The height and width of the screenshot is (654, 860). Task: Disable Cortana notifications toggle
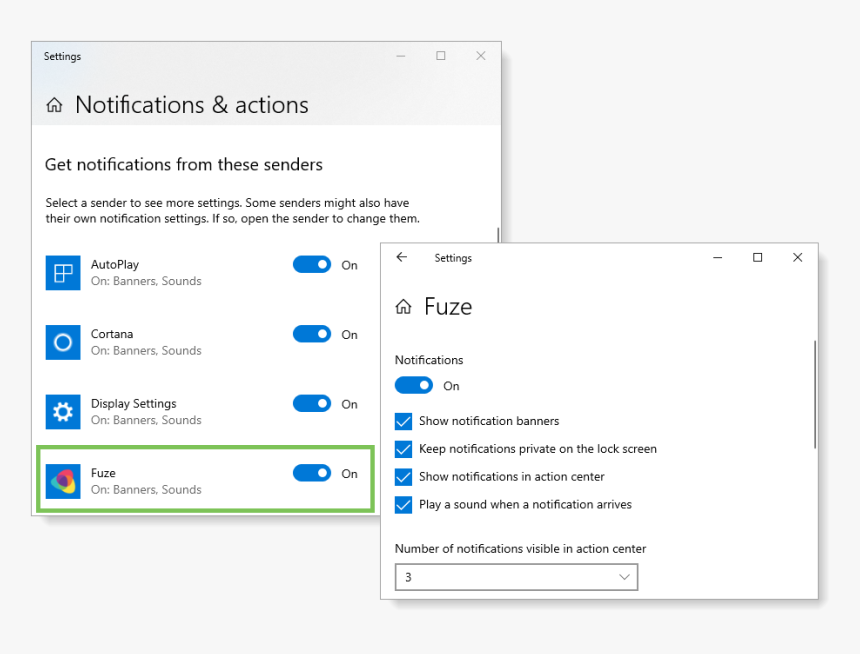tap(312, 334)
